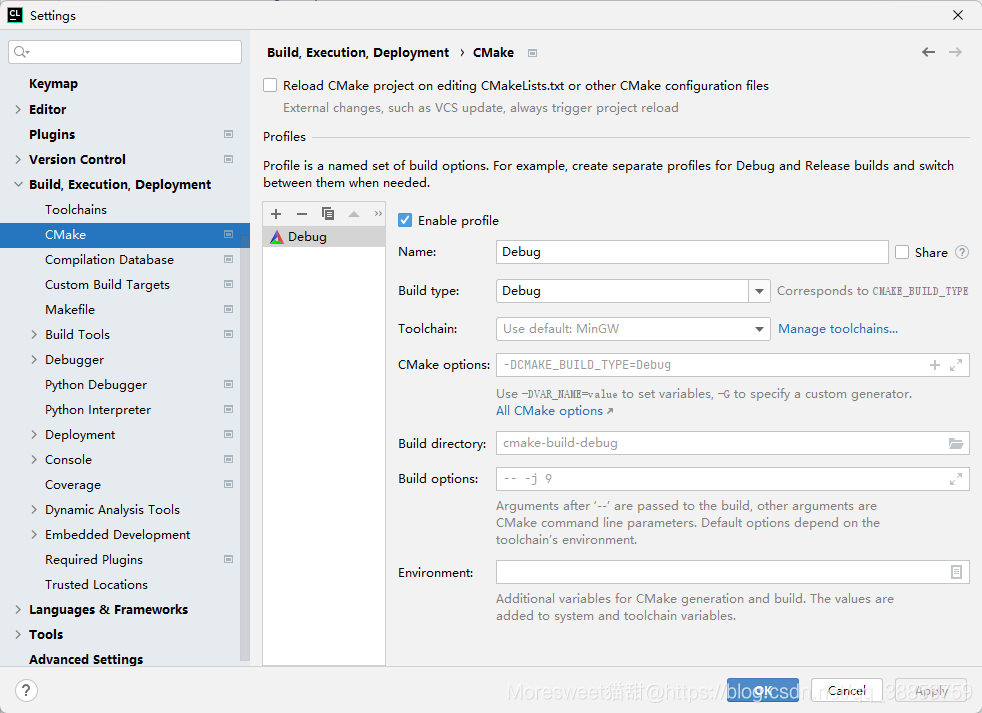Expand the CMake options field
982x713 pixels.
point(956,365)
